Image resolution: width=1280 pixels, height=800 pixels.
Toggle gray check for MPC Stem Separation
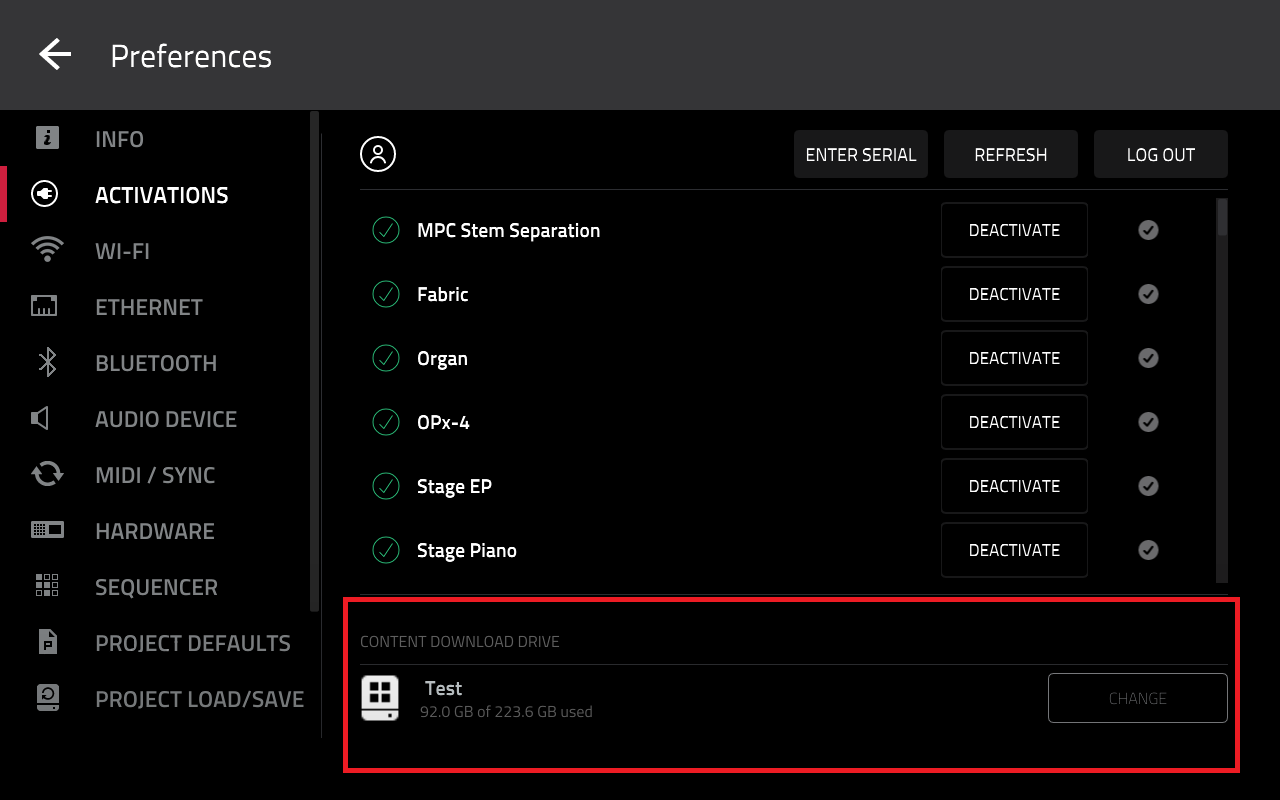coord(1148,230)
